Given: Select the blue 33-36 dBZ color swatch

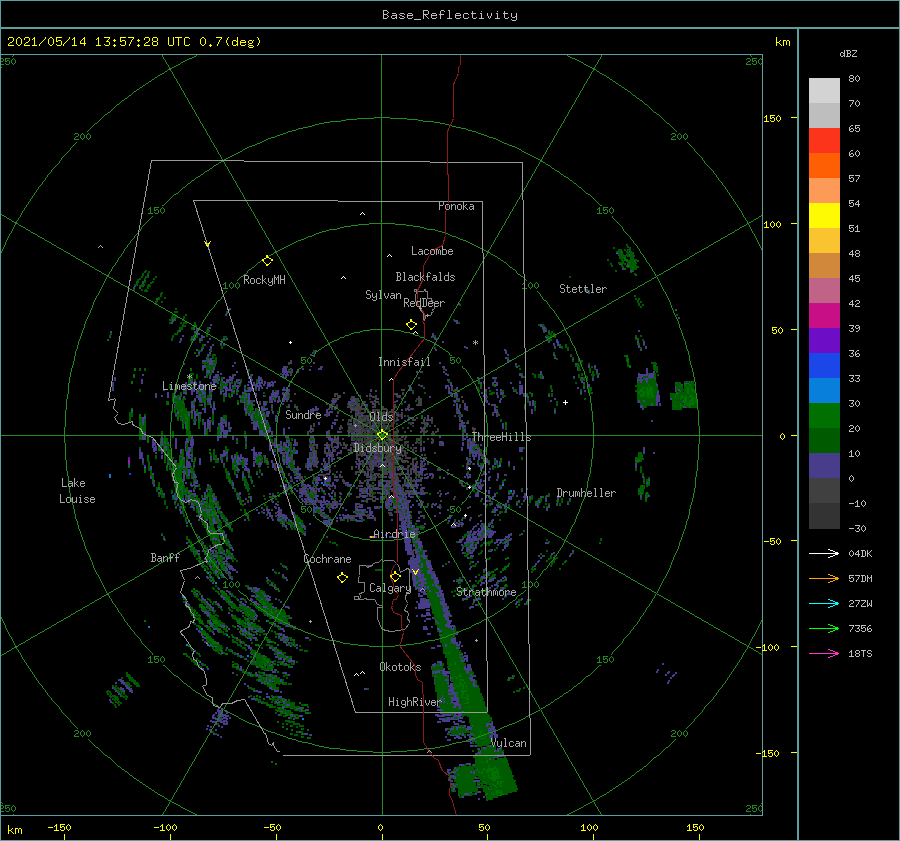Looking at the screenshot, I should click(x=824, y=366).
